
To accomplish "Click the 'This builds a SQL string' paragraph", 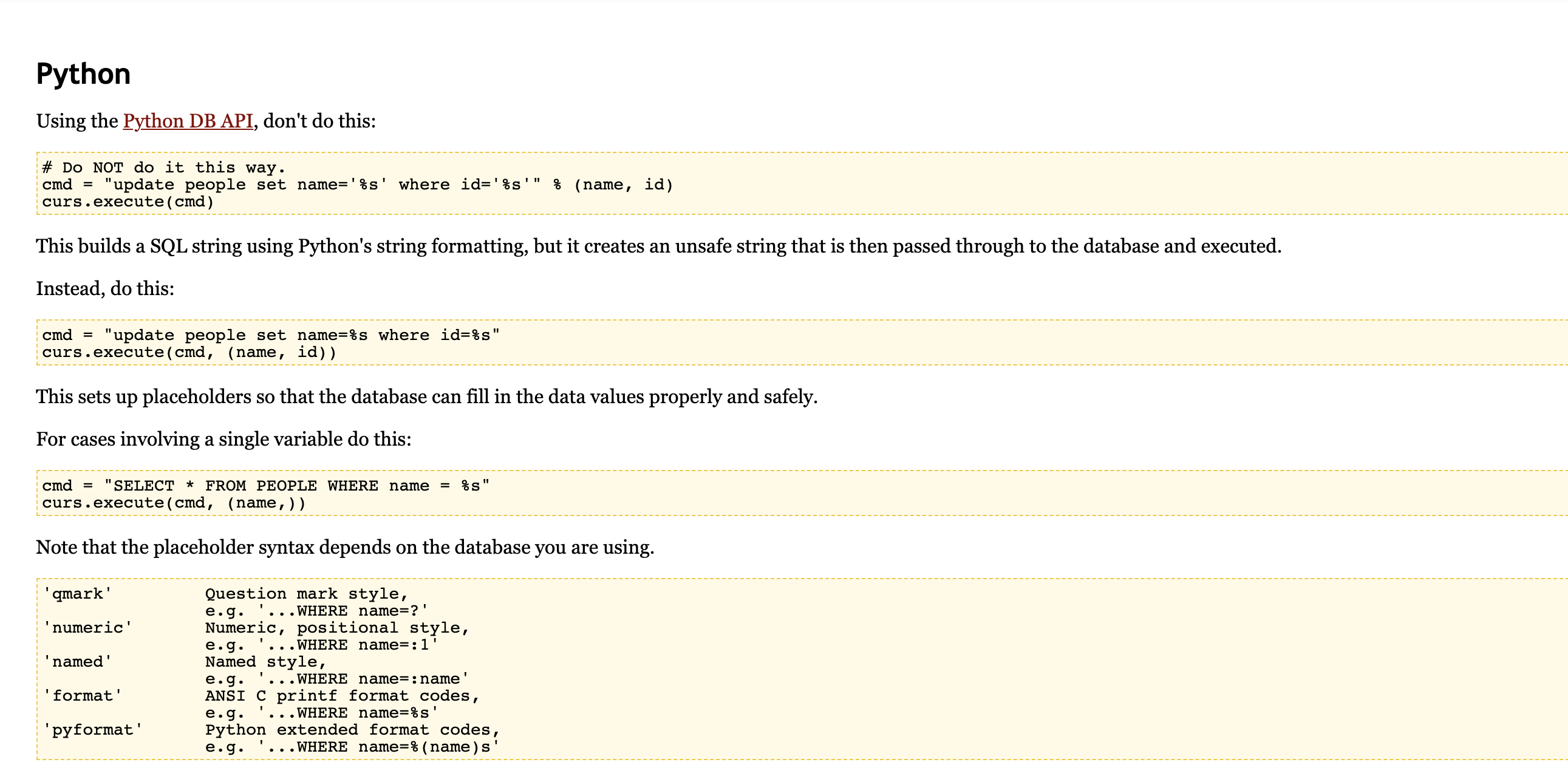I will pyautogui.click(x=658, y=246).
